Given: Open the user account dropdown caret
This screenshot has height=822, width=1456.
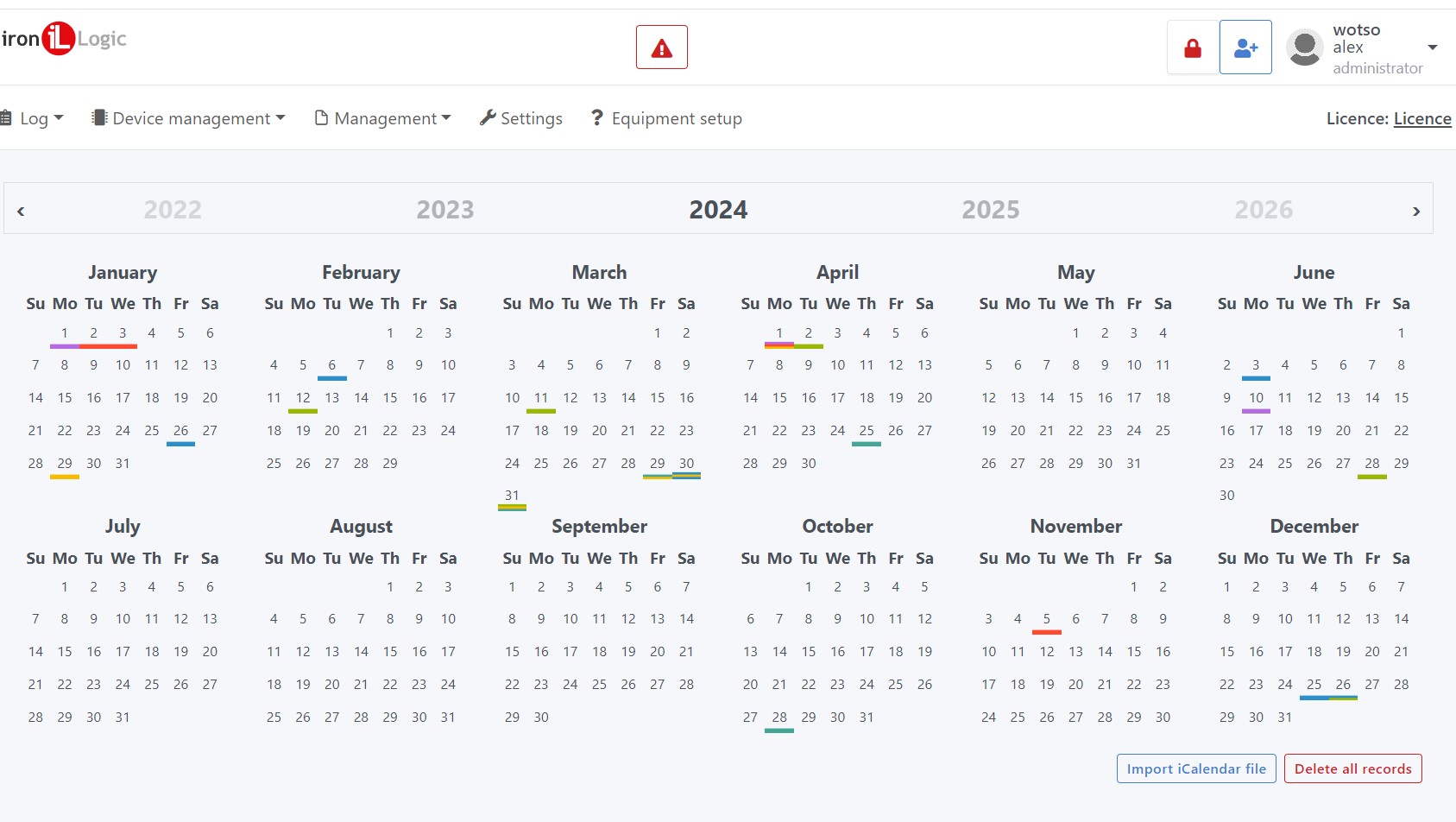Looking at the screenshot, I should coord(1432,47).
